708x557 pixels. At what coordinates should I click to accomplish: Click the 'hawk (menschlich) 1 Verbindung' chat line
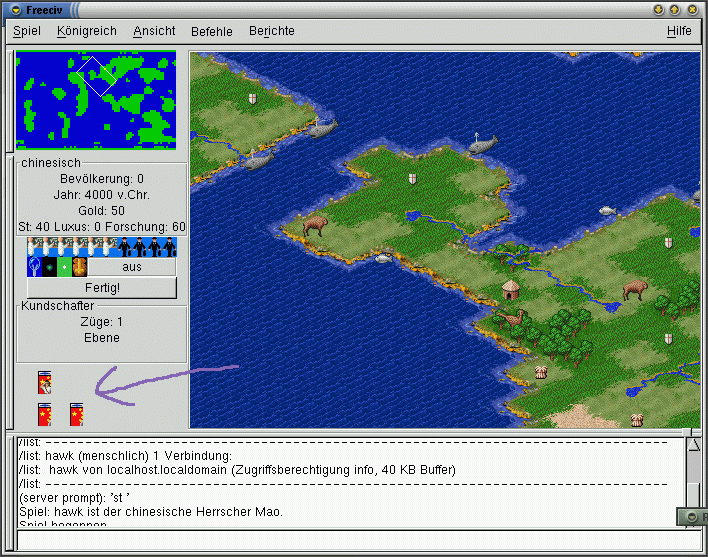[125, 456]
